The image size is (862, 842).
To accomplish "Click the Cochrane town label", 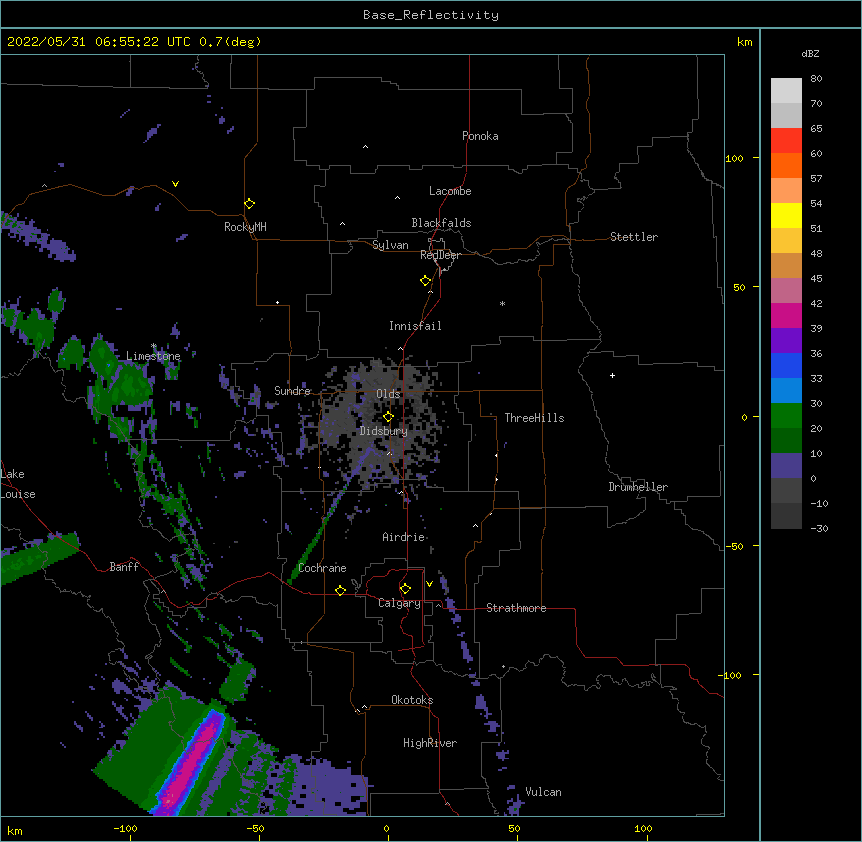I will [322, 568].
